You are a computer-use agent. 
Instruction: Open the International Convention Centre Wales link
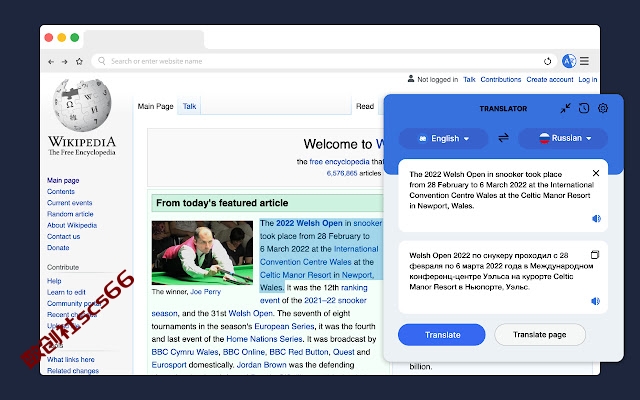click(x=319, y=256)
